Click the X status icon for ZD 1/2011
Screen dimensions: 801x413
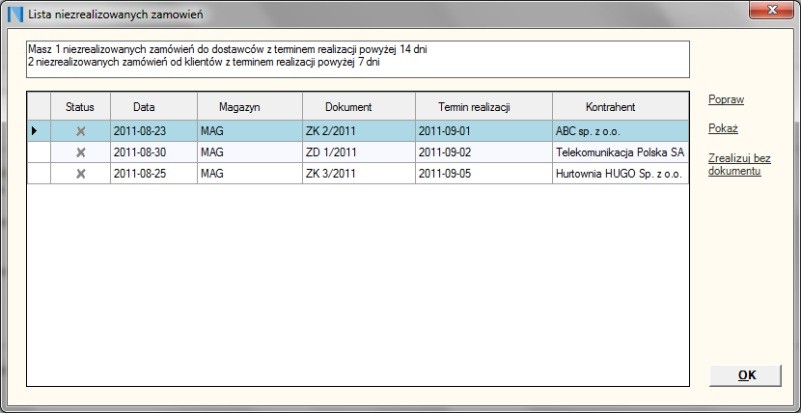pyautogui.click(x=81, y=152)
